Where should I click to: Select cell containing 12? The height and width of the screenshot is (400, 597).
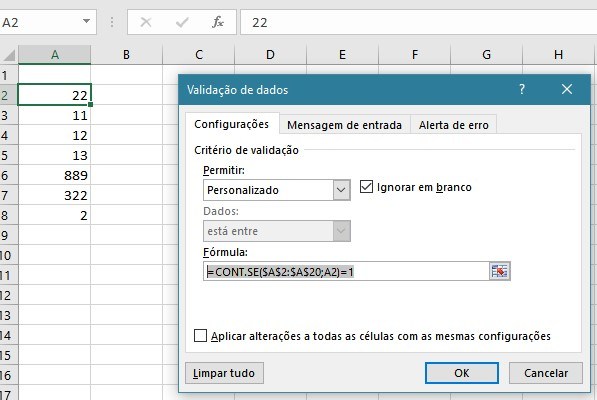tap(54, 135)
